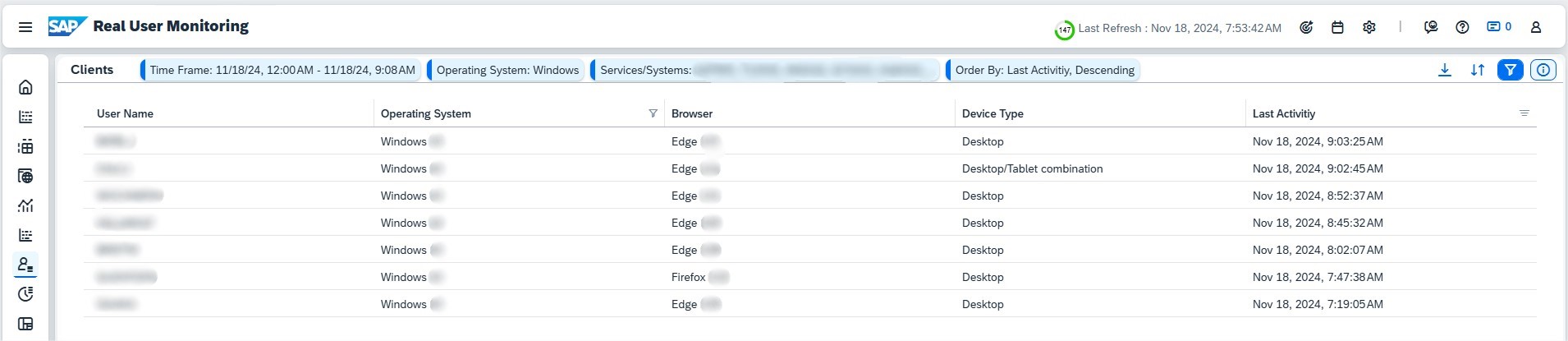Open the Last Activitiy column menu

tap(1524, 113)
